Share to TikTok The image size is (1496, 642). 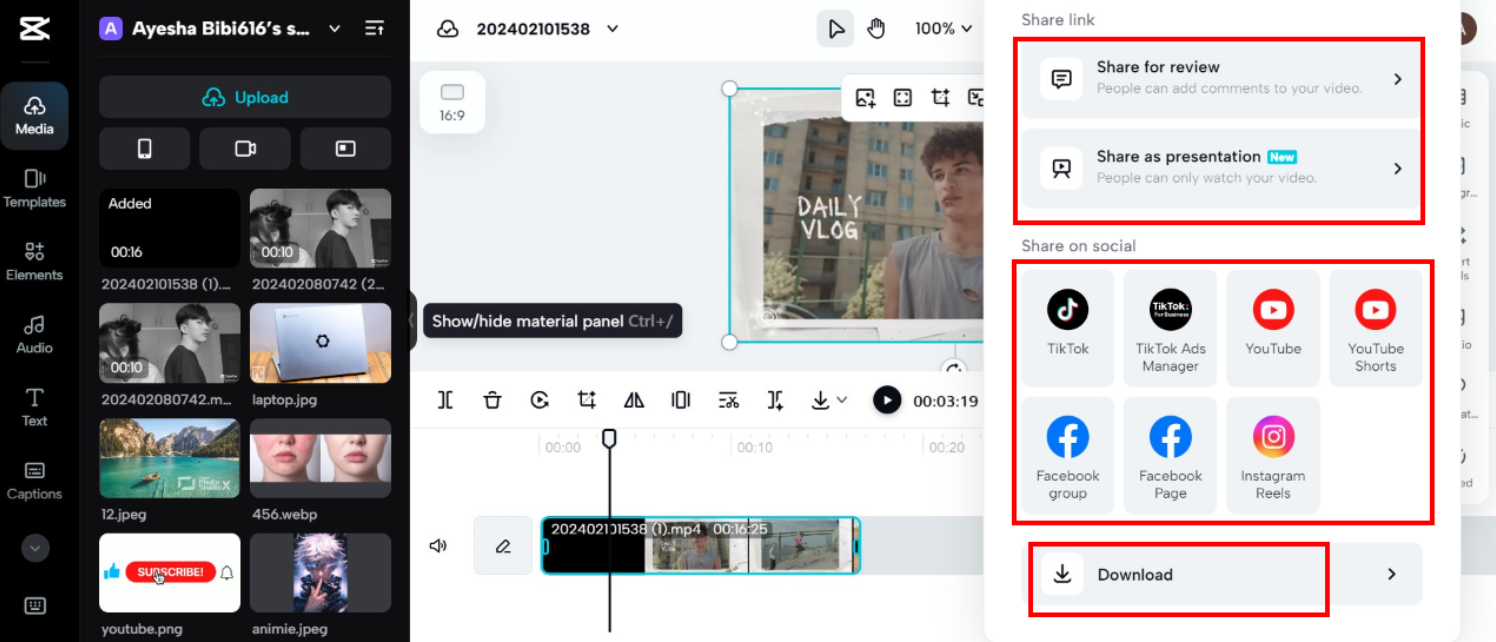[x=1068, y=327]
